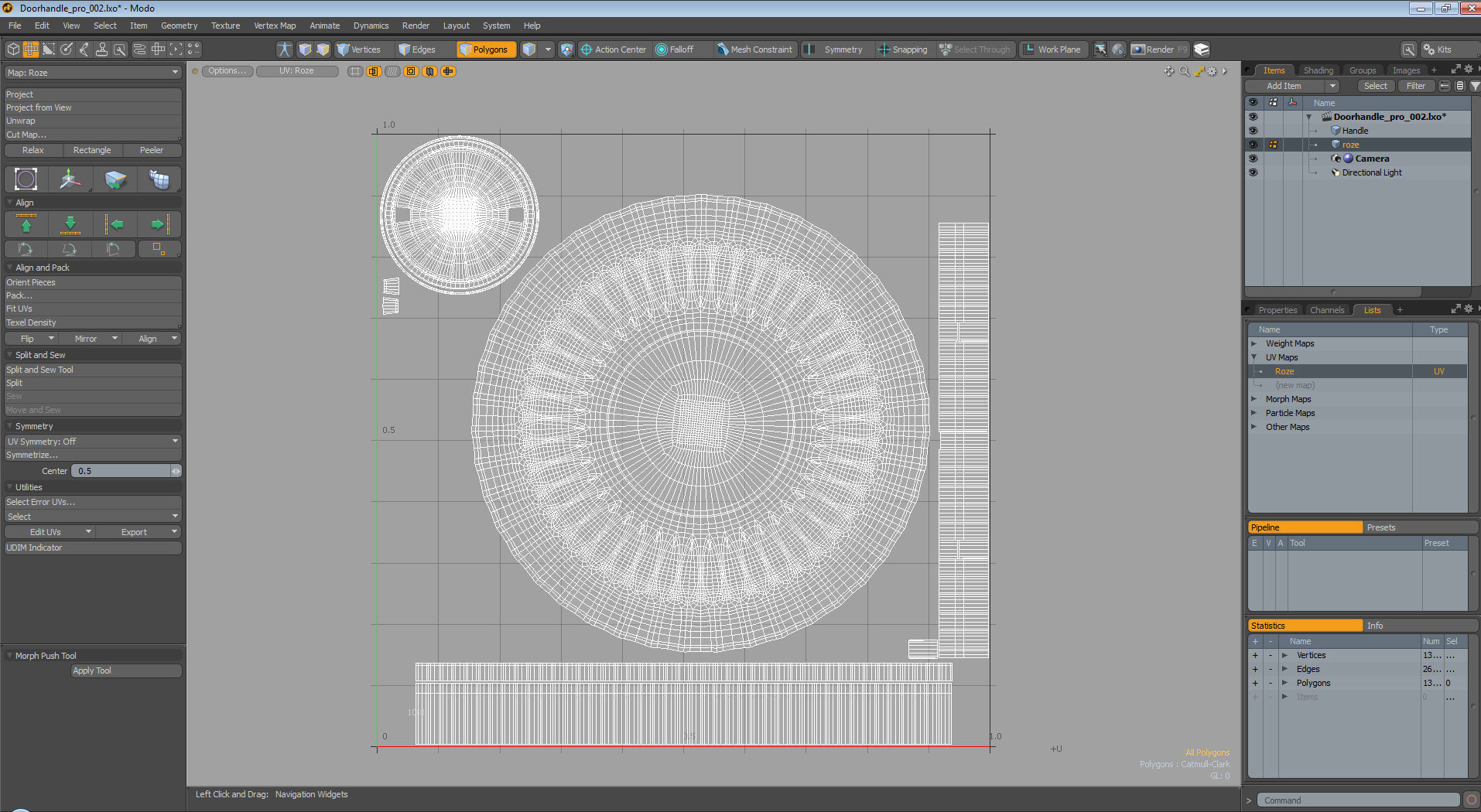
Task: Open the Work Plane options
Action: point(1052,49)
